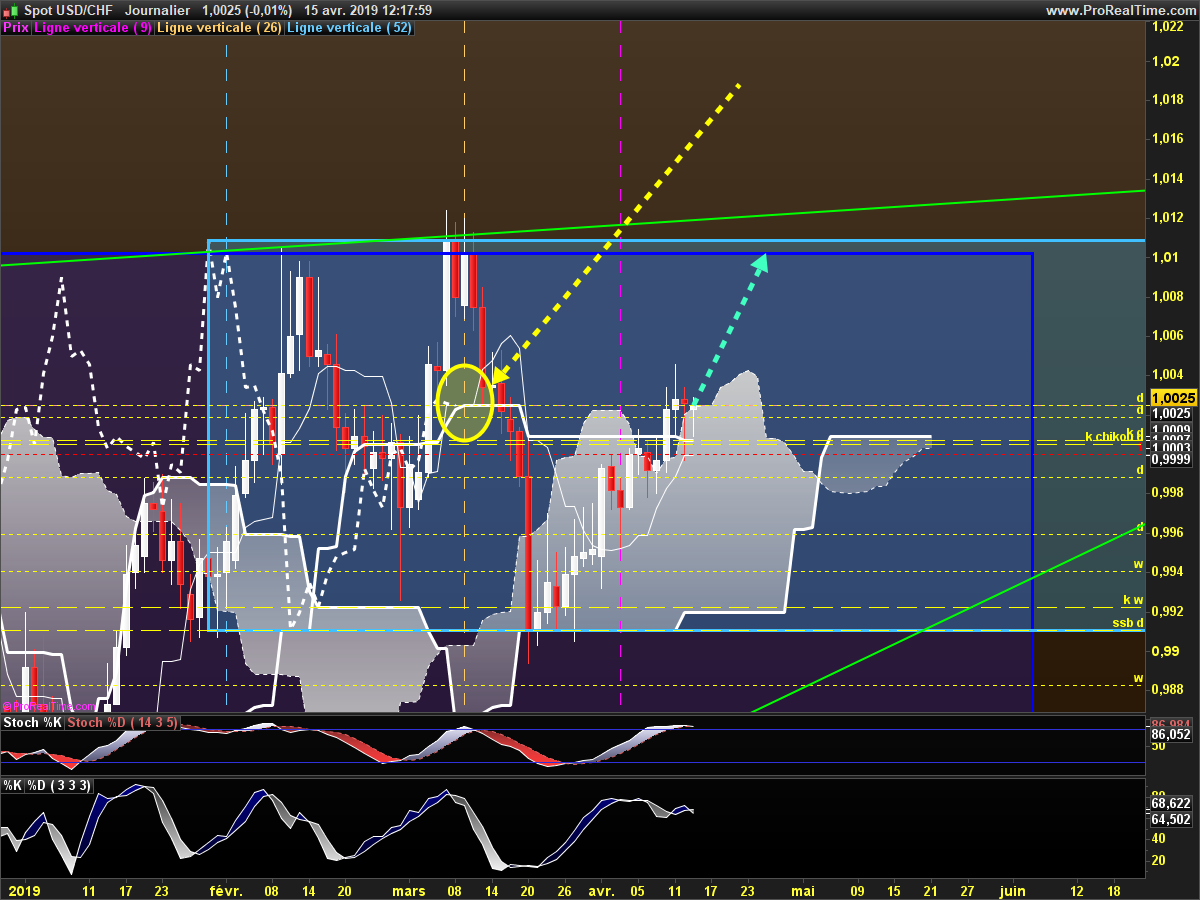Click the 15 avr. 2019 12:17:59 timestamp
The width and height of the screenshot is (1200, 900).
(368, 10)
